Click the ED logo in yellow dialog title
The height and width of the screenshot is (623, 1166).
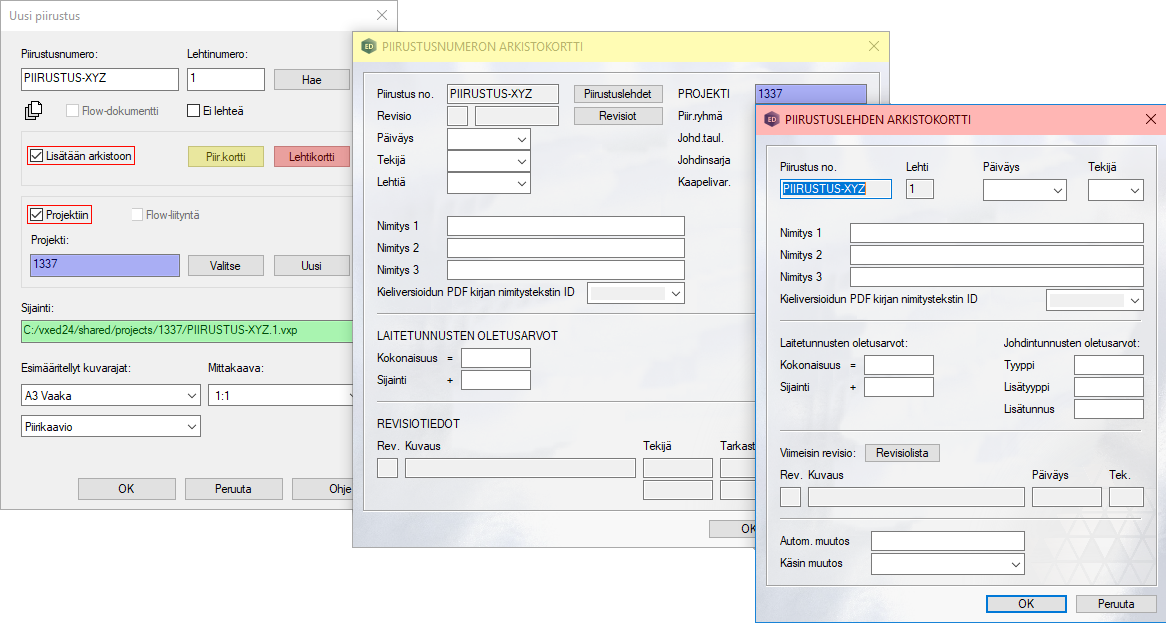[x=368, y=46]
